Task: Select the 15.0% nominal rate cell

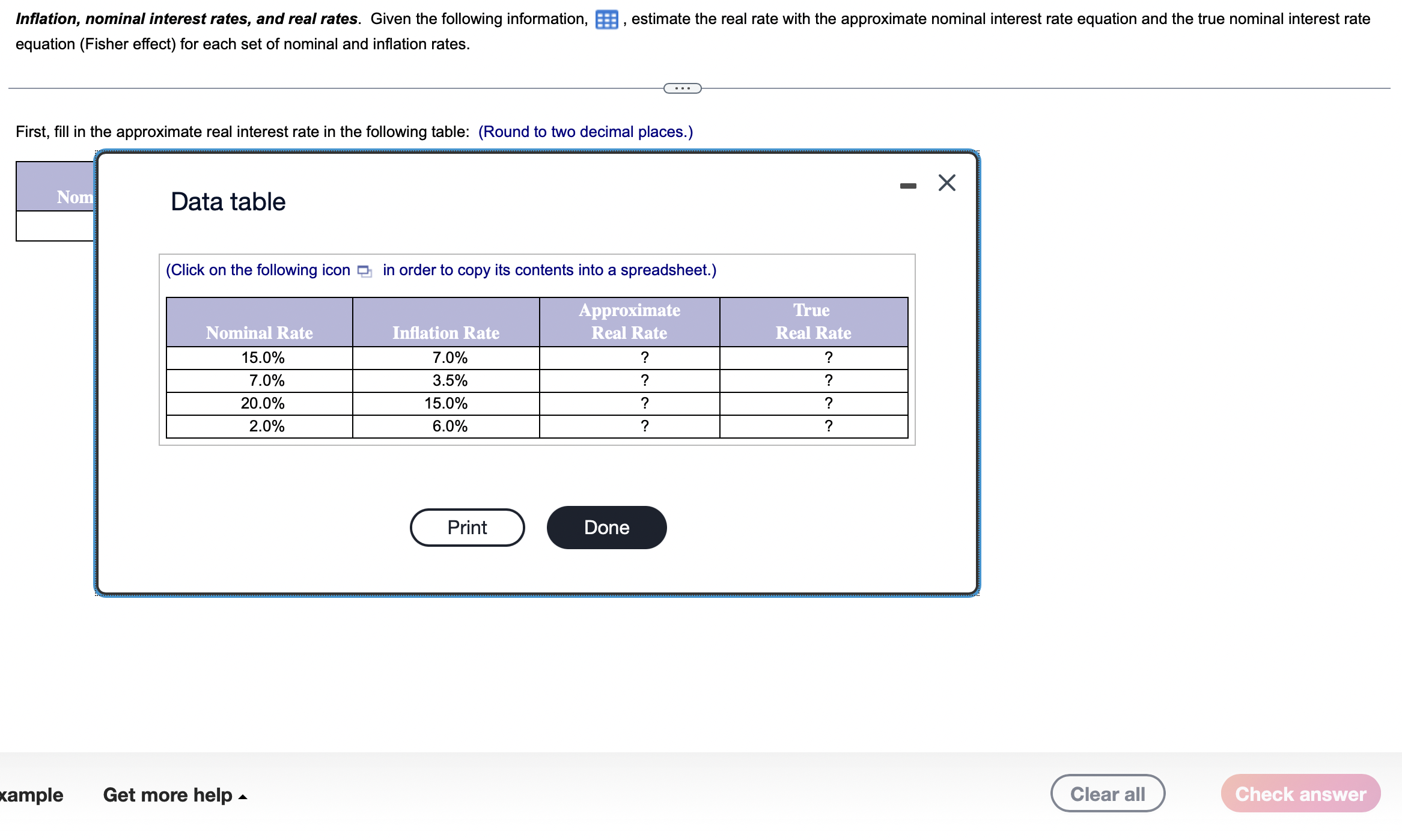Action: (x=263, y=358)
